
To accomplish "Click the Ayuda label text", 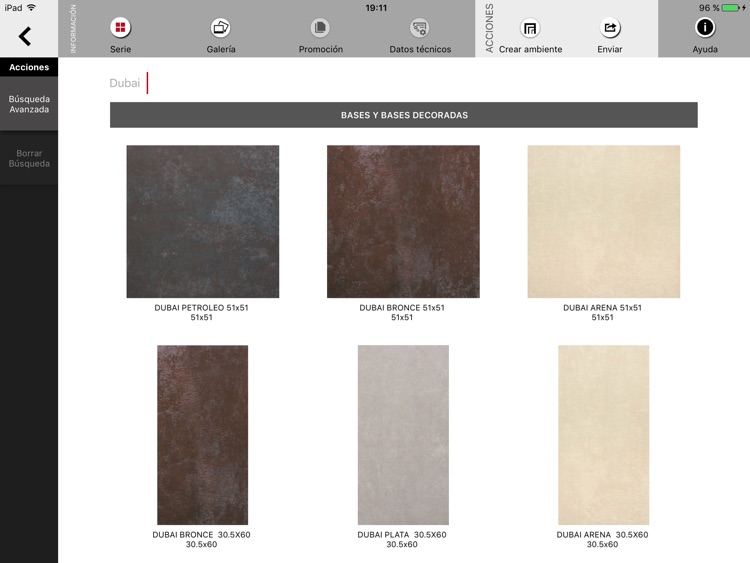I will coord(705,49).
